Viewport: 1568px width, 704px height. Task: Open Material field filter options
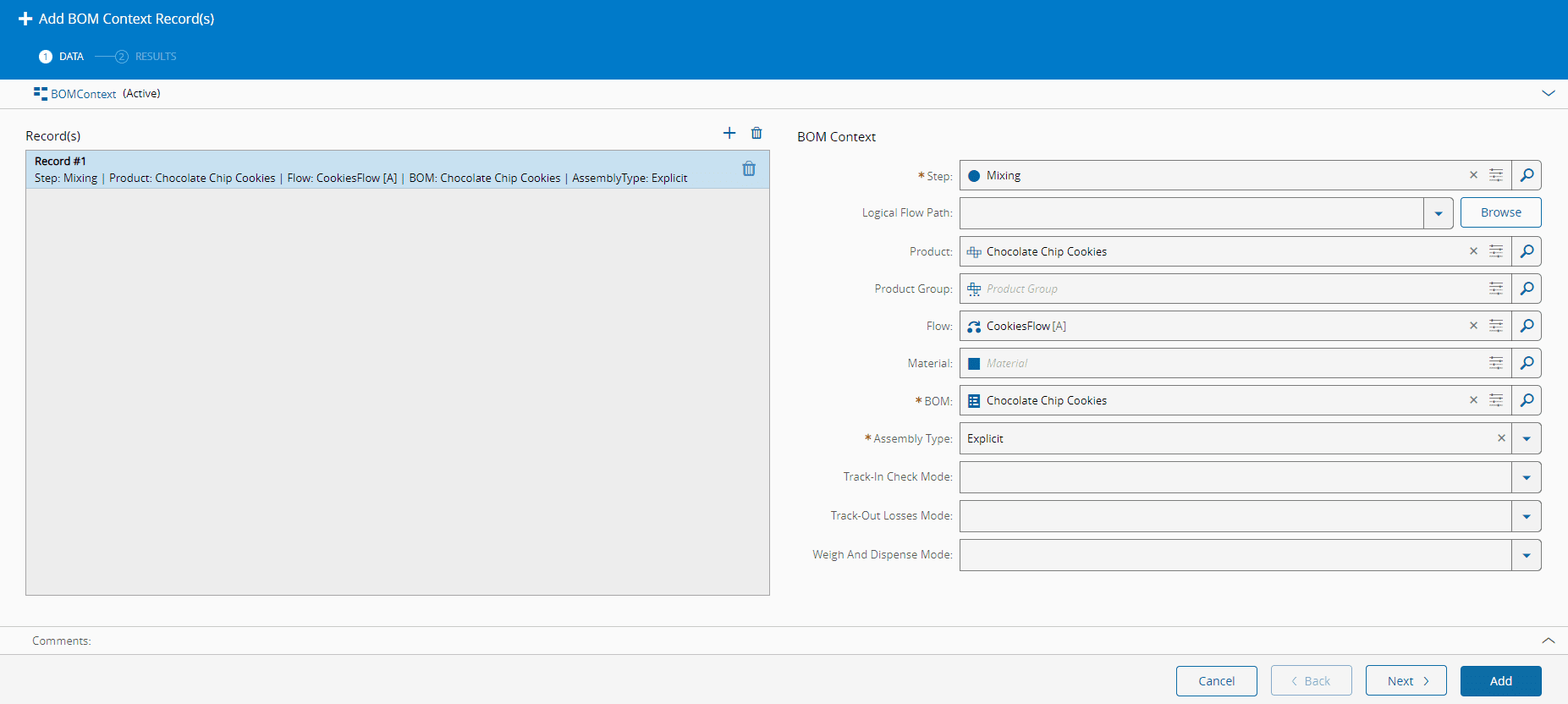tap(1496, 363)
